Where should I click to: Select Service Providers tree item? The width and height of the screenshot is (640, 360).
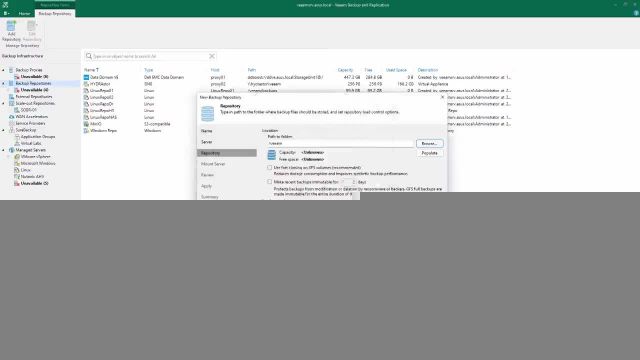[30, 123]
